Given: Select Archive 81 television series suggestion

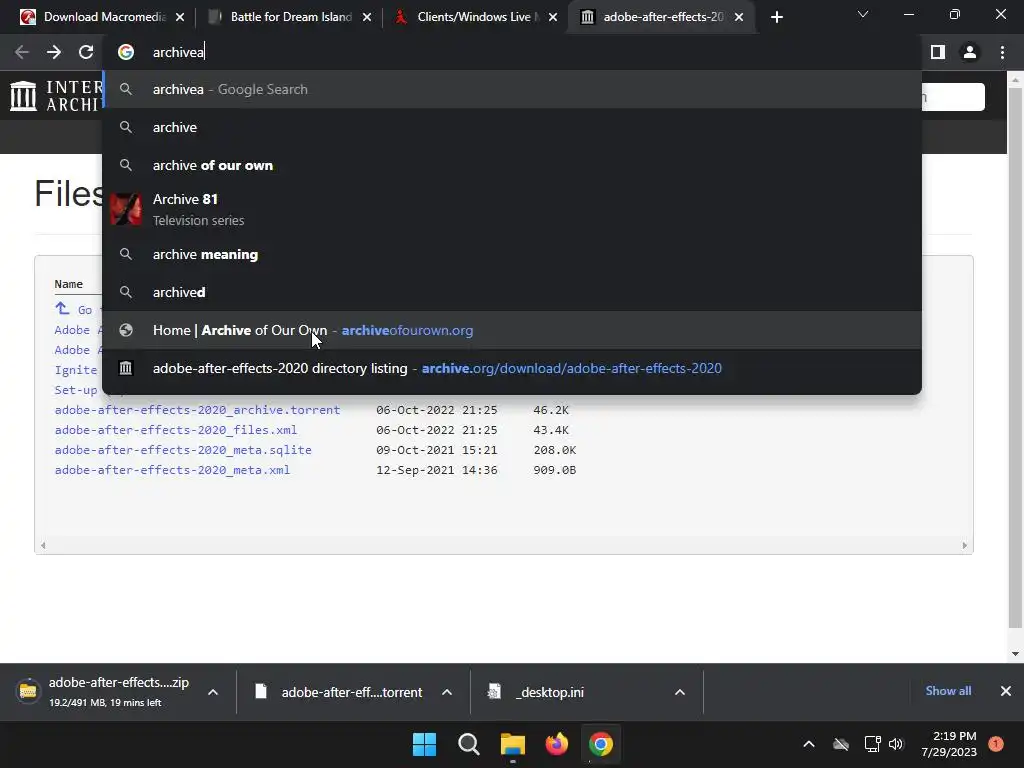Looking at the screenshot, I should pyautogui.click(x=512, y=210).
